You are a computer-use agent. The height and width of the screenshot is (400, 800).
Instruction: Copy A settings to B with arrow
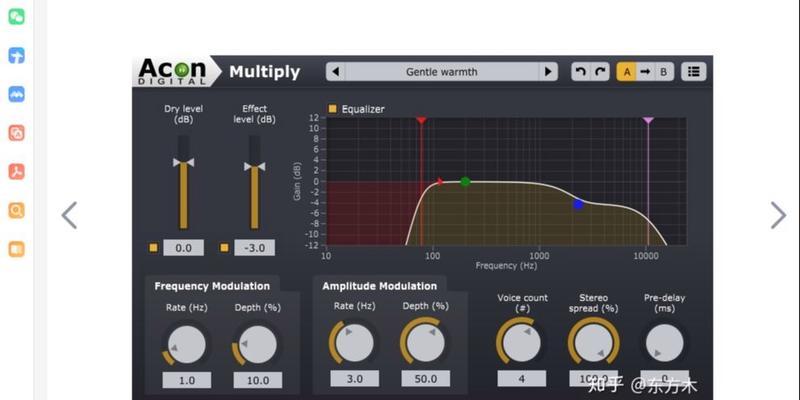pos(645,72)
